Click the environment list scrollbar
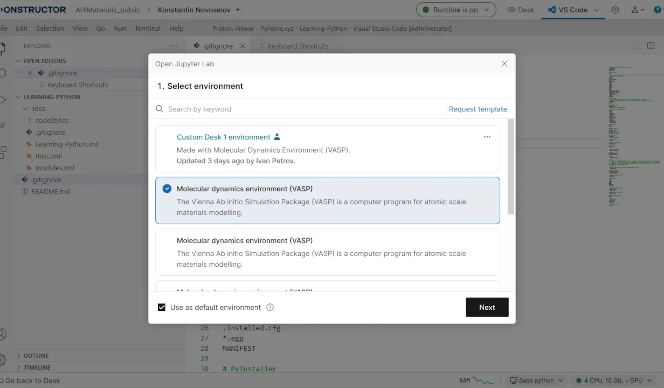664x388 pixels. 511,167
